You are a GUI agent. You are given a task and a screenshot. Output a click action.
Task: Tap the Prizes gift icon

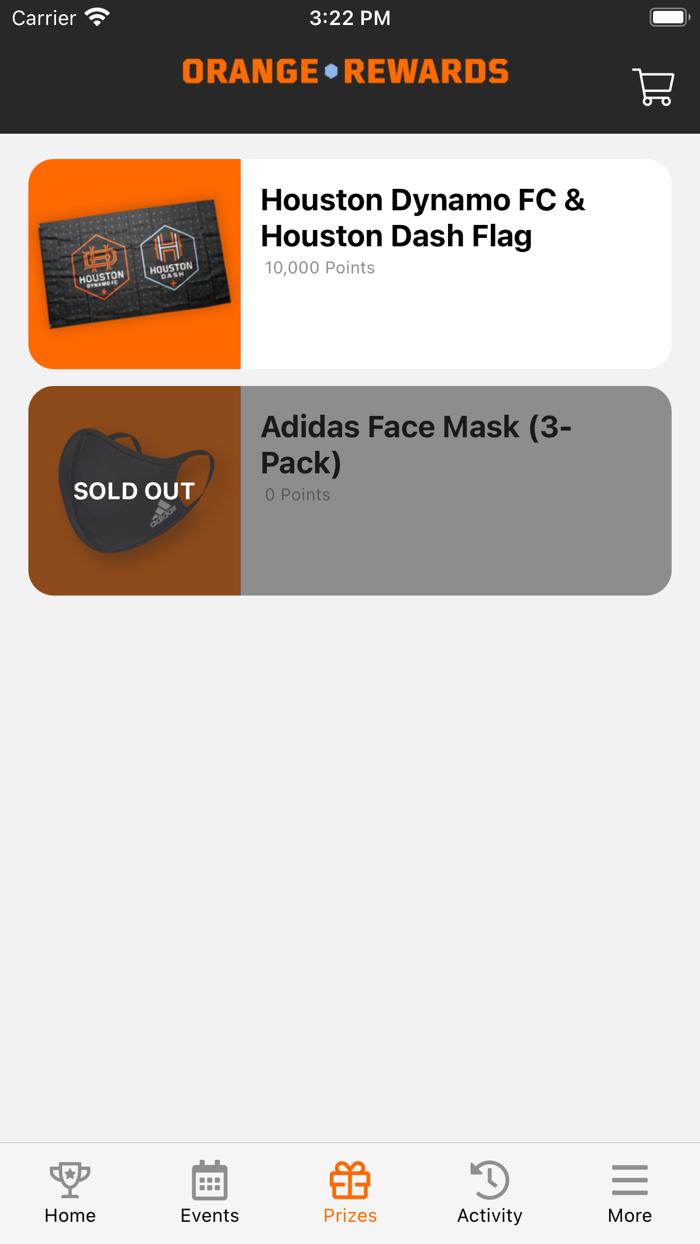tap(350, 1181)
